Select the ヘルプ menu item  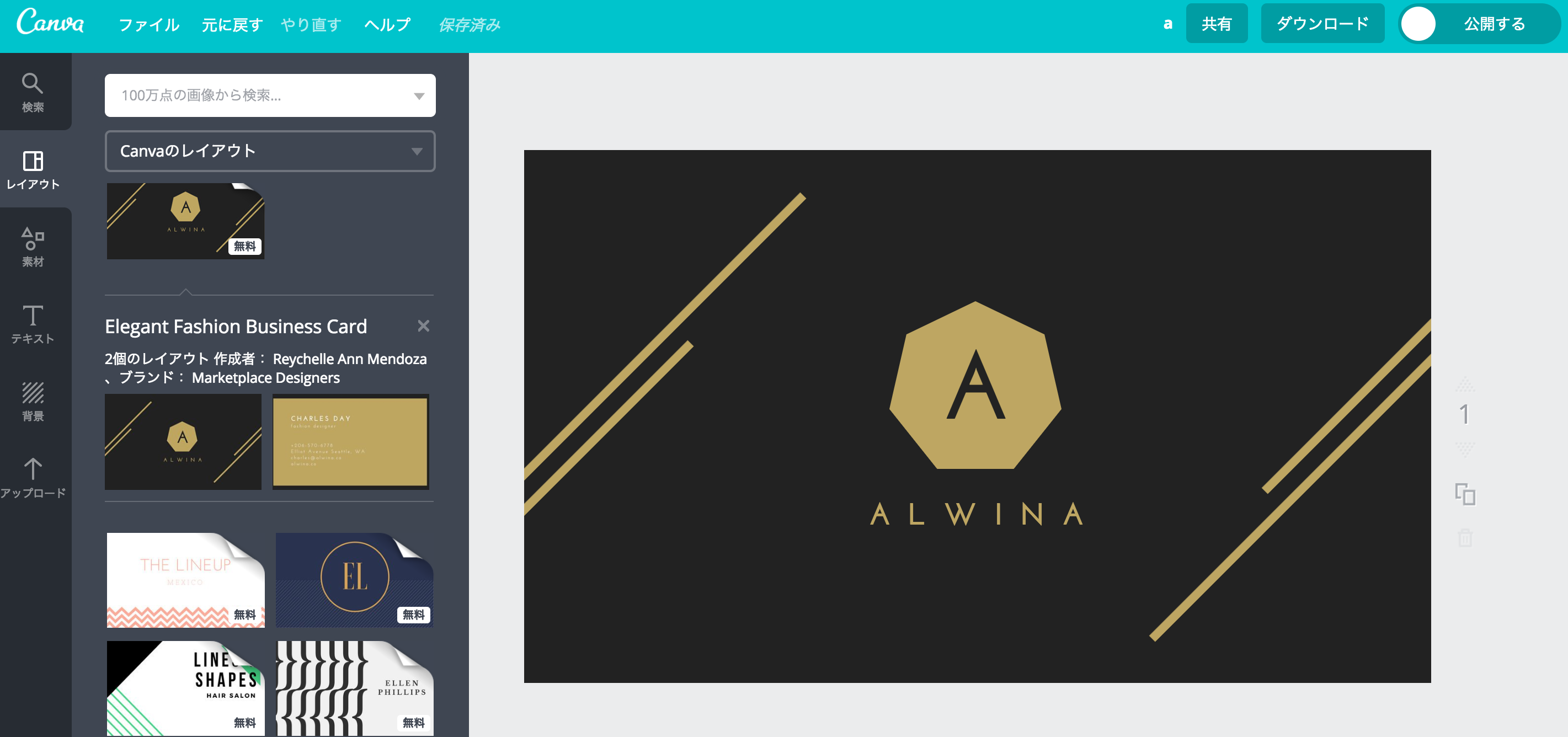[x=392, y=25]
